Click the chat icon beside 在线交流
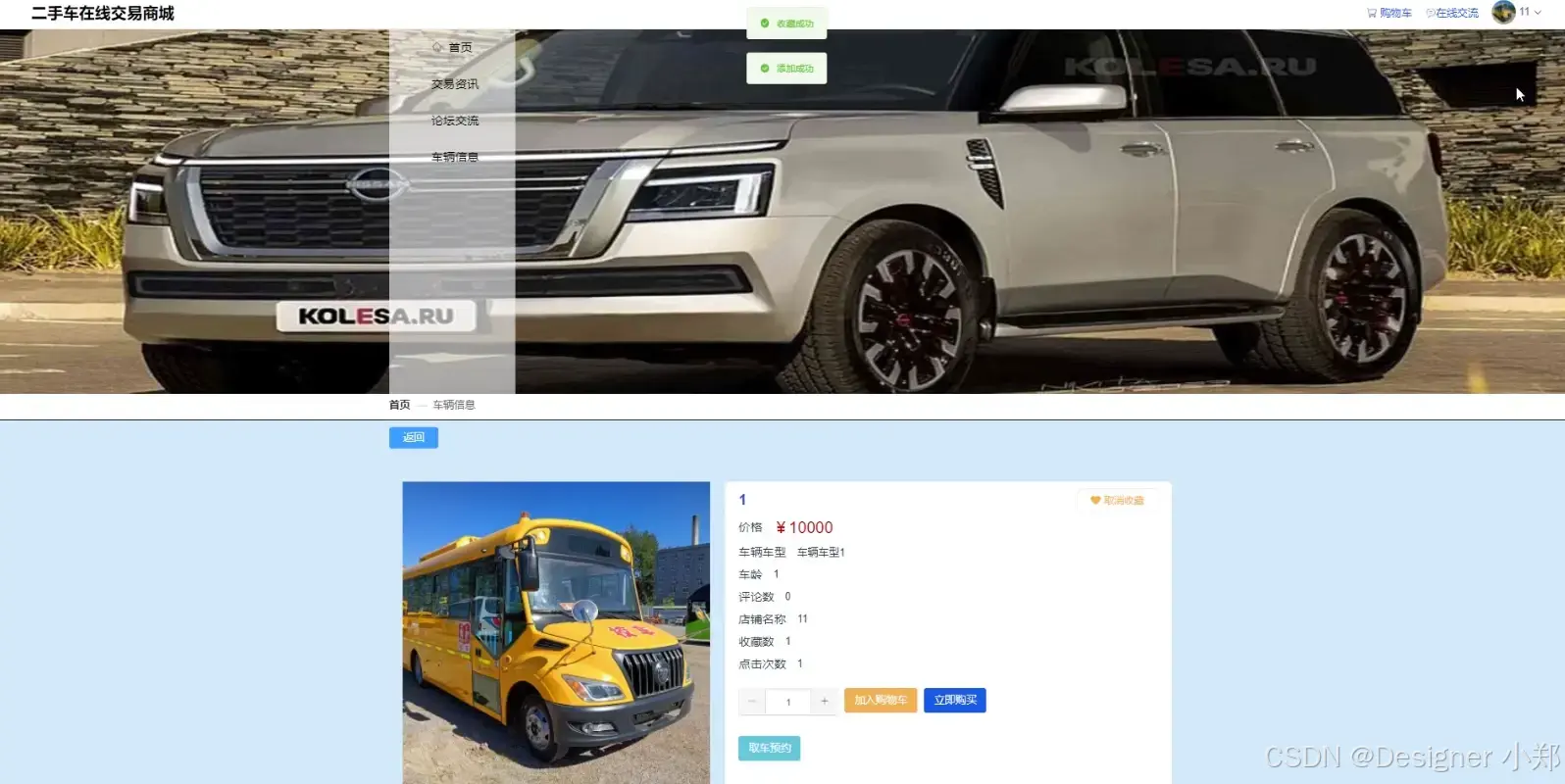The height and width of the screenshot is (784, 1565). [x=1431, y=13]
